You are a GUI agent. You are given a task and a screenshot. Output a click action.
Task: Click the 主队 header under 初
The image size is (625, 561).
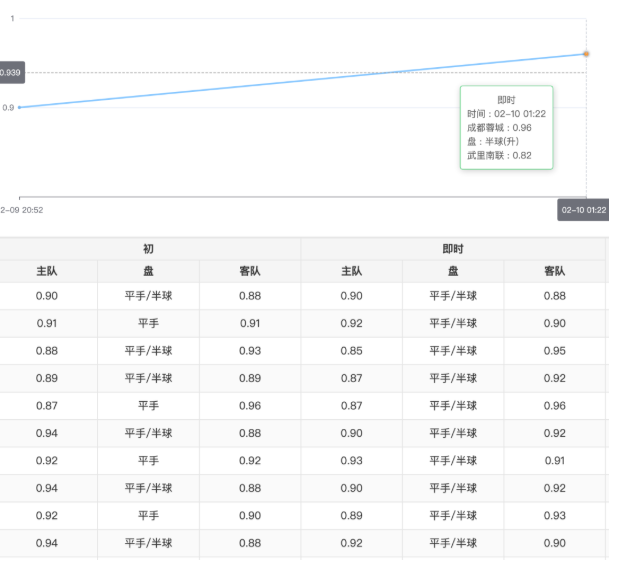[x=46, y=271]
